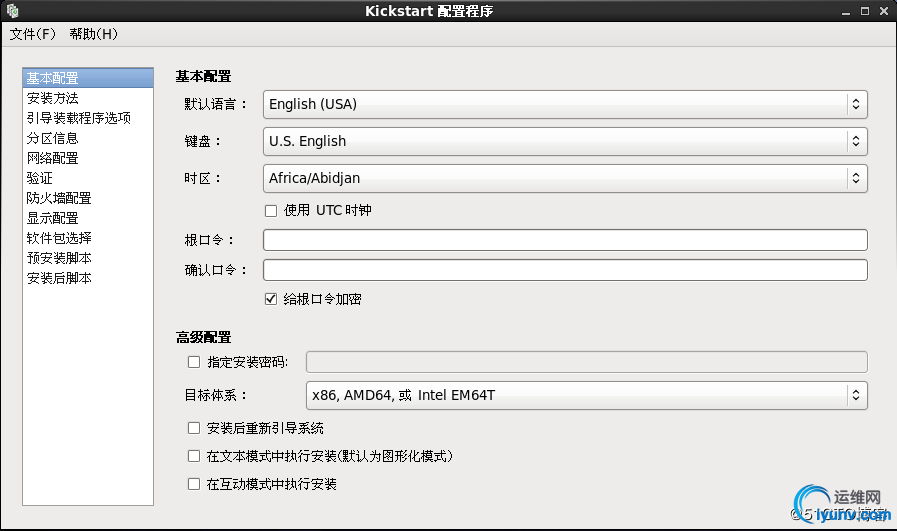Click the Kickstart app icon in title bar
Image resolution: width=897 pixels, height=531 pixels.
pos(13,11)
